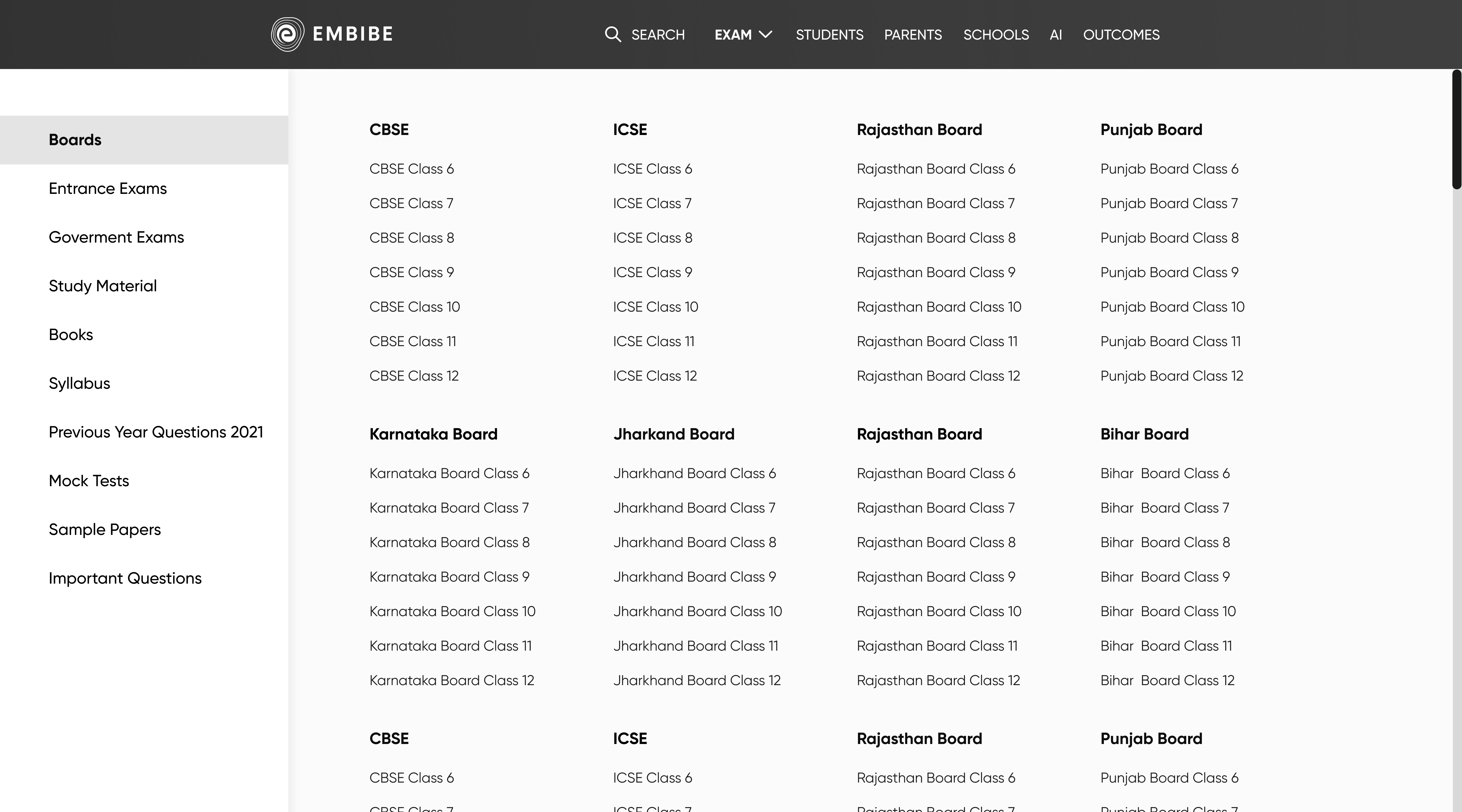Viewport: 1462px width, 812px height.
Task: Open the Karnataka Board Class 11 link
Action: [450, 646]
